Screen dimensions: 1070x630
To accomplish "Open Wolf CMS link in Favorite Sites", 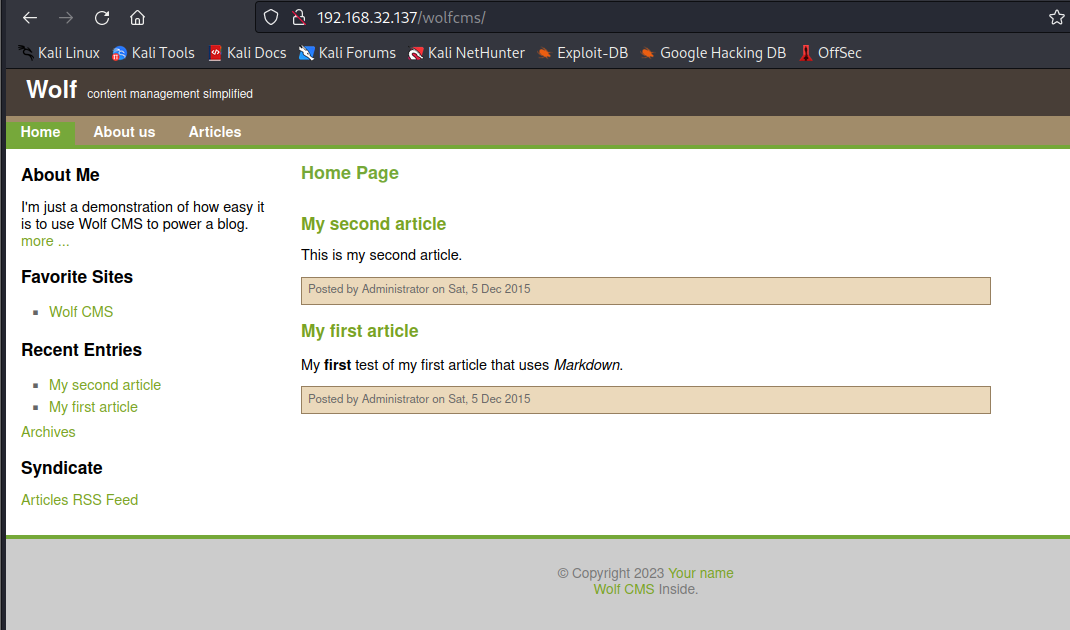I will [x=81, y=312].
